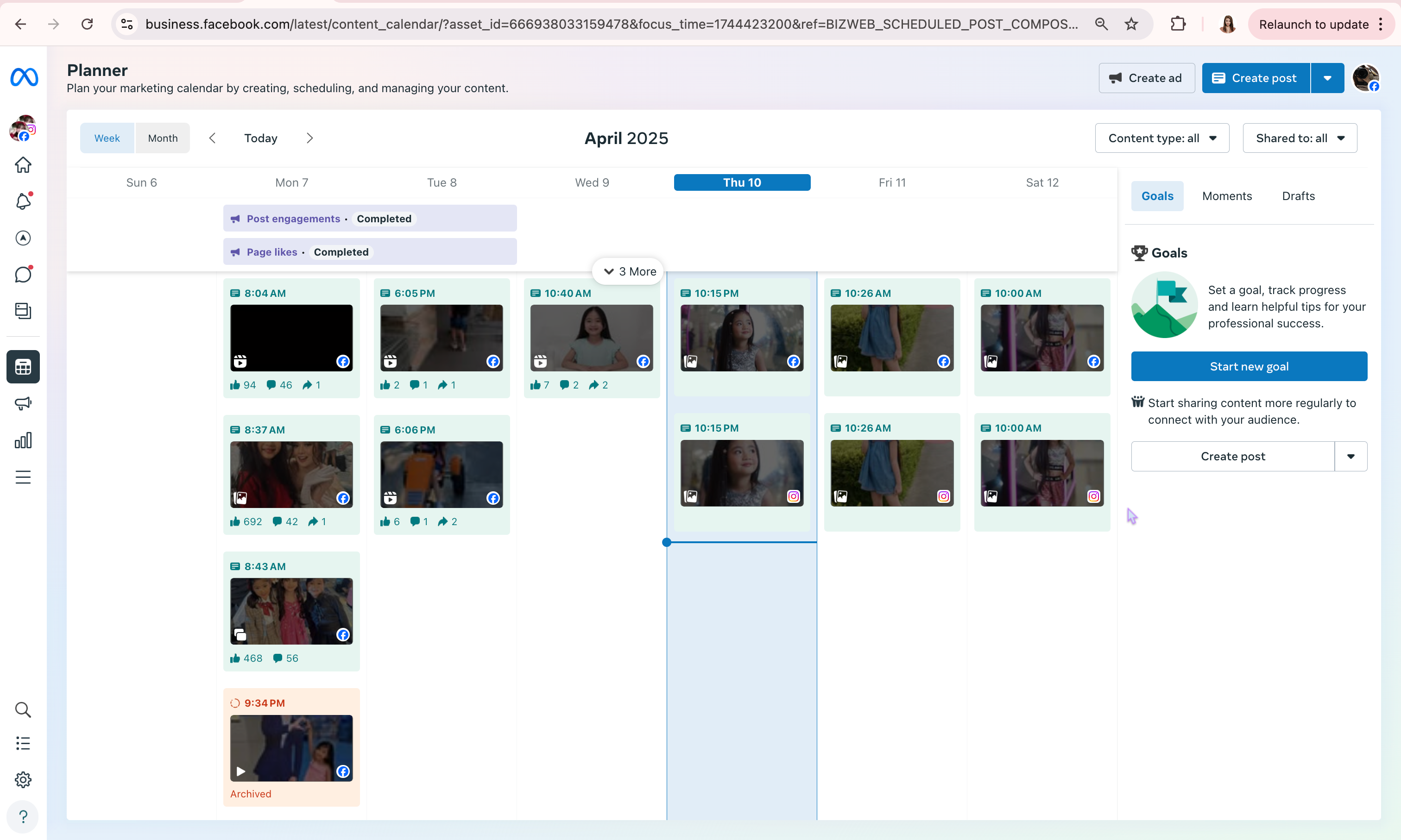Open Settings gear in sidebar
Screen dimensions: 1401x840
coord(23,780)
